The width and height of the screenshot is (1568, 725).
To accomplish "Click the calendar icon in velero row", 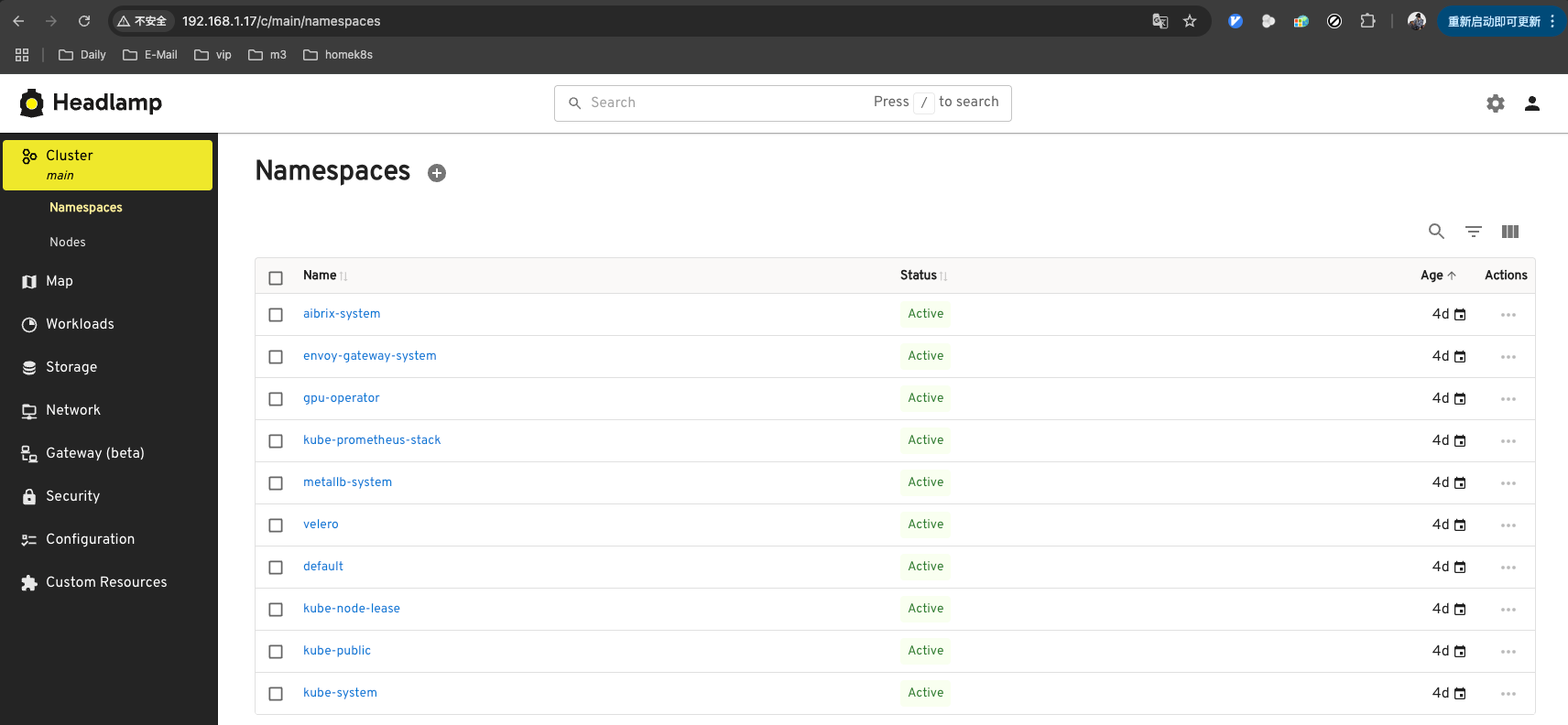I will click(1460, 525).
